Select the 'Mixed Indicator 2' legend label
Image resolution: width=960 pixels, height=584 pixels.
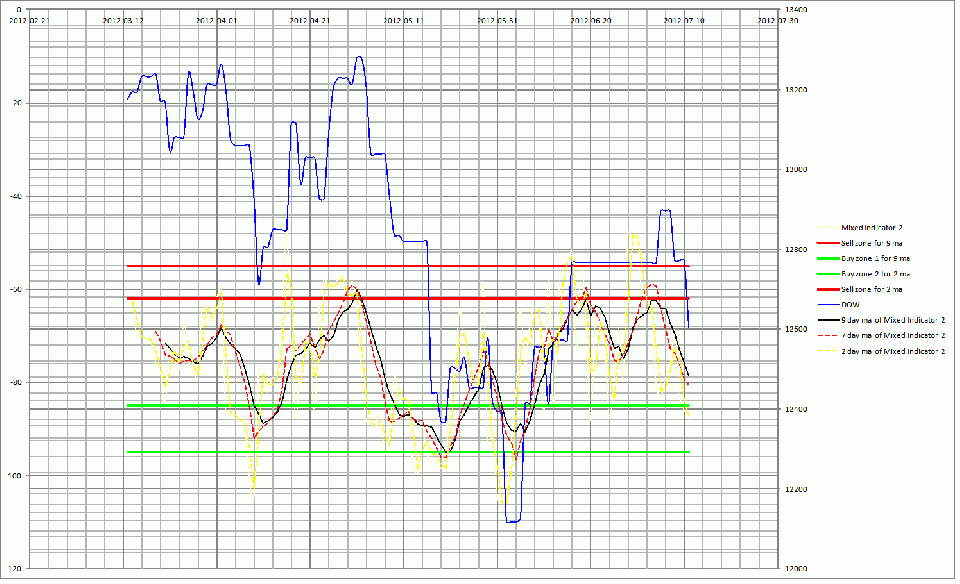(874, 228)
